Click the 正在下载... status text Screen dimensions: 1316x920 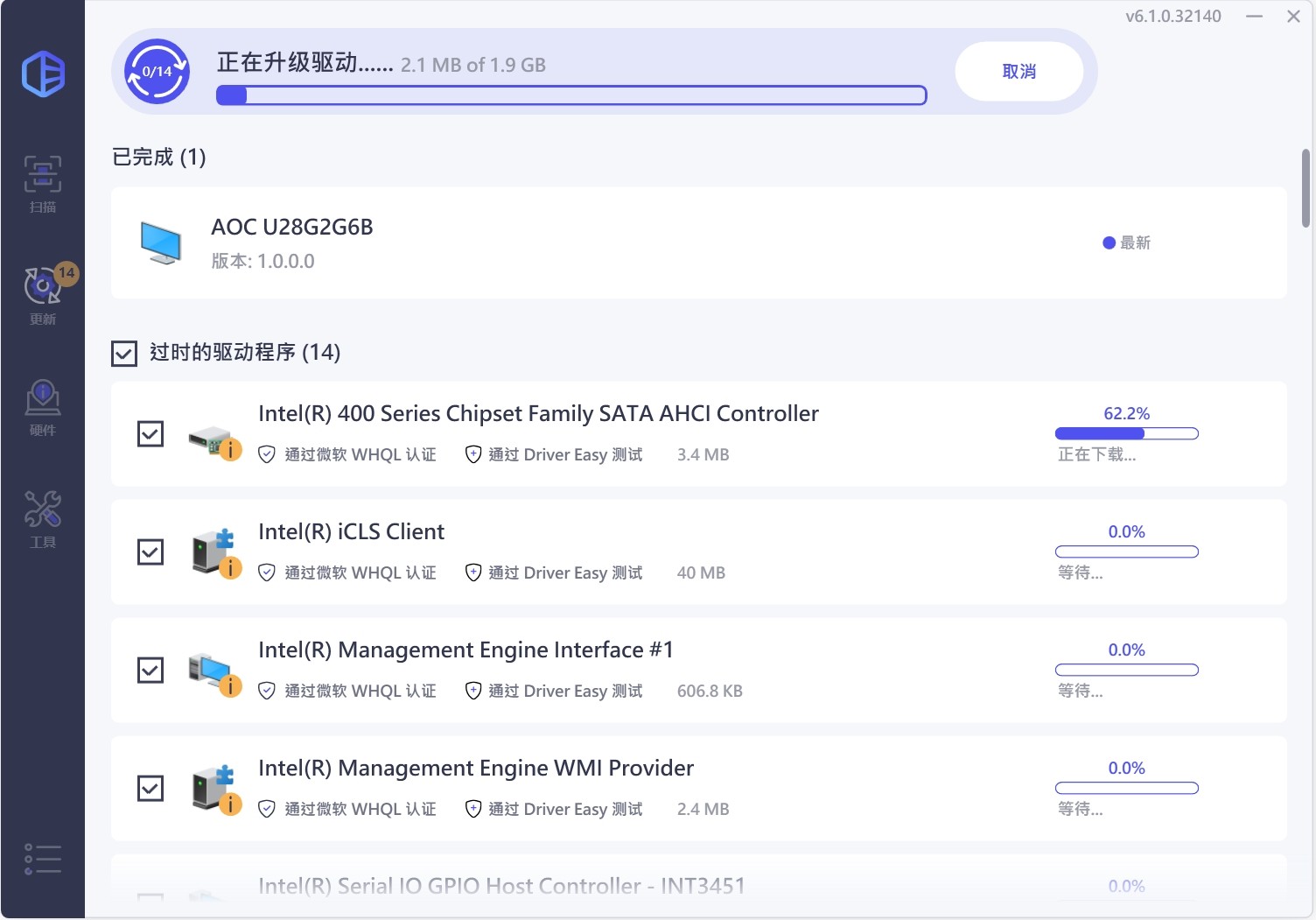[1096, 454]
